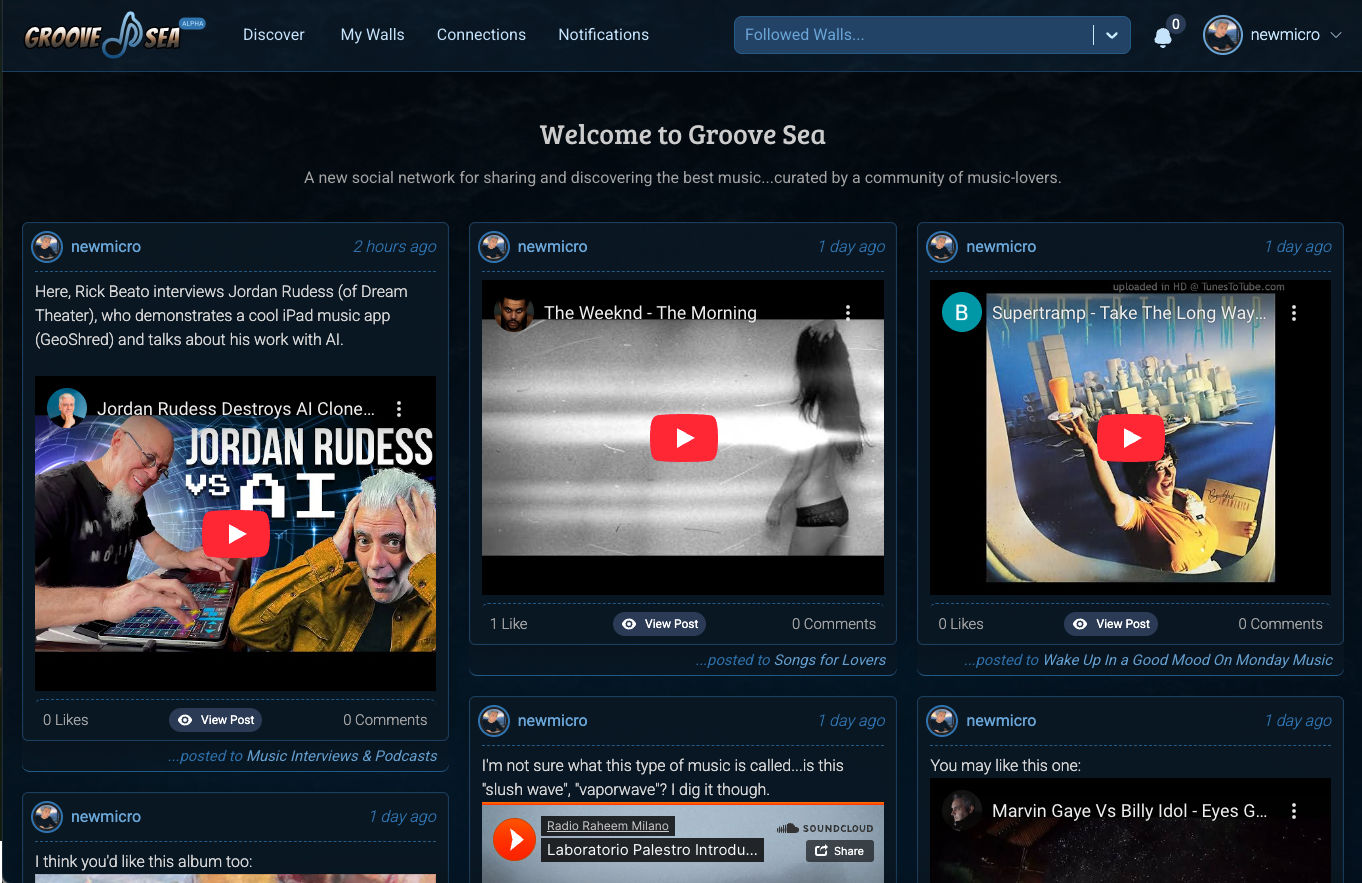Click the Jordan Rudess video title link
1362x883 pixels.
tap(236, 409)
